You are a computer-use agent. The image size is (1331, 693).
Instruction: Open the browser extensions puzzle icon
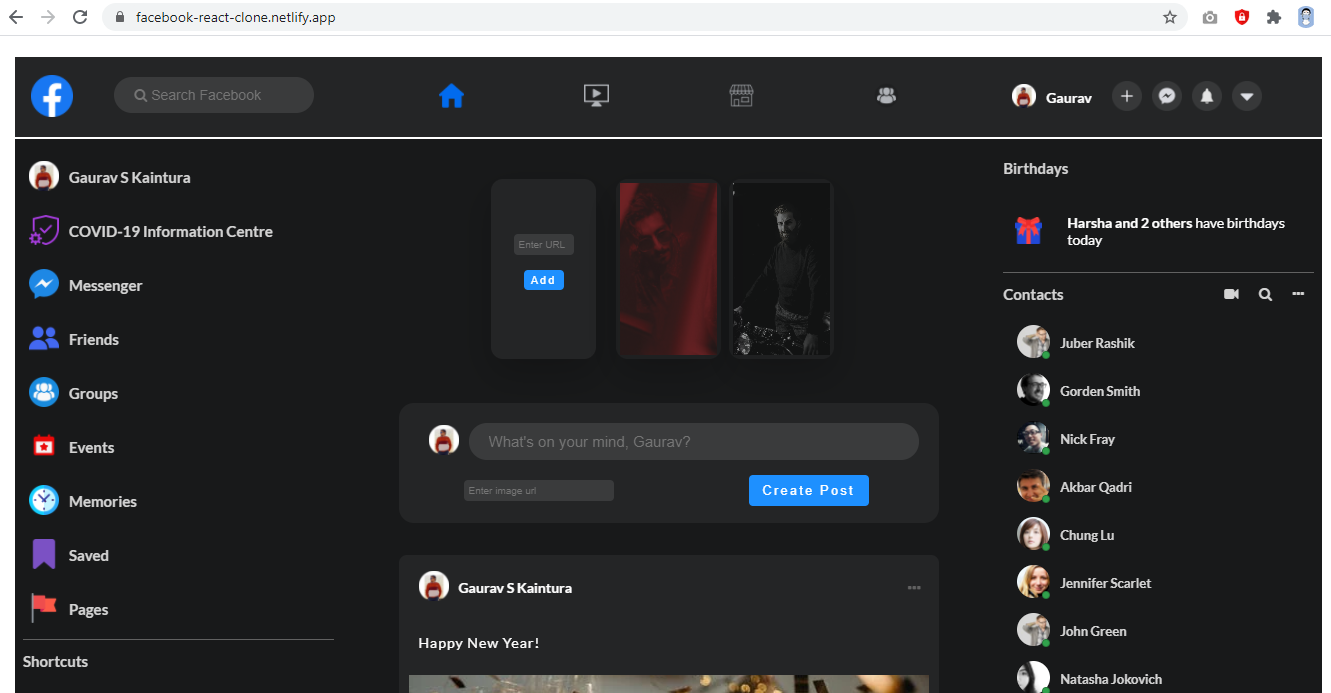point(1273,17)
